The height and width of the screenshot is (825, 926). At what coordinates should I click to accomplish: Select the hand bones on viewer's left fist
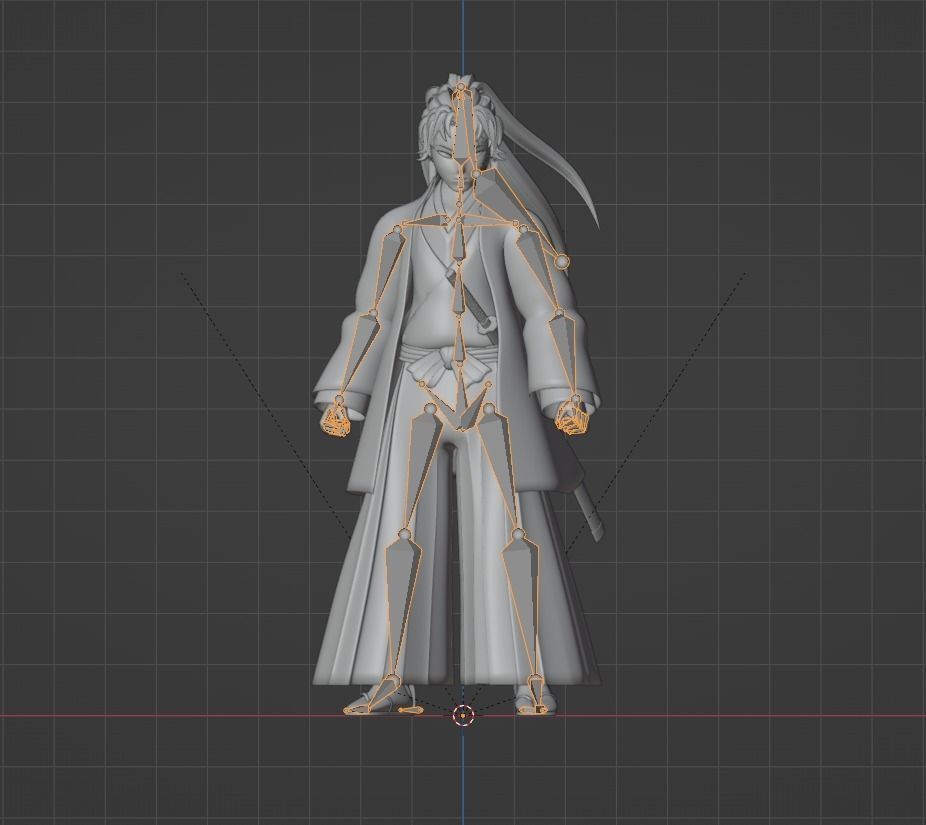click(337, 420)
